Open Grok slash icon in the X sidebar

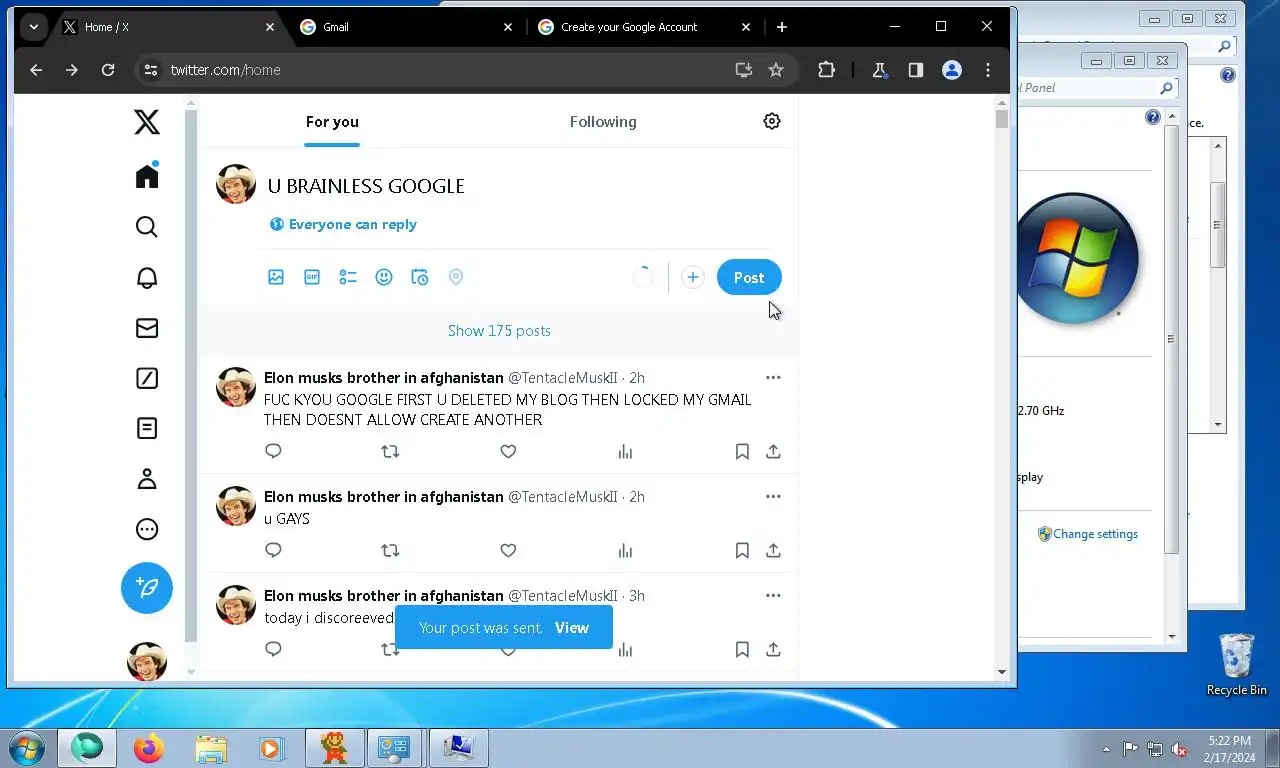tap(147, 378)
